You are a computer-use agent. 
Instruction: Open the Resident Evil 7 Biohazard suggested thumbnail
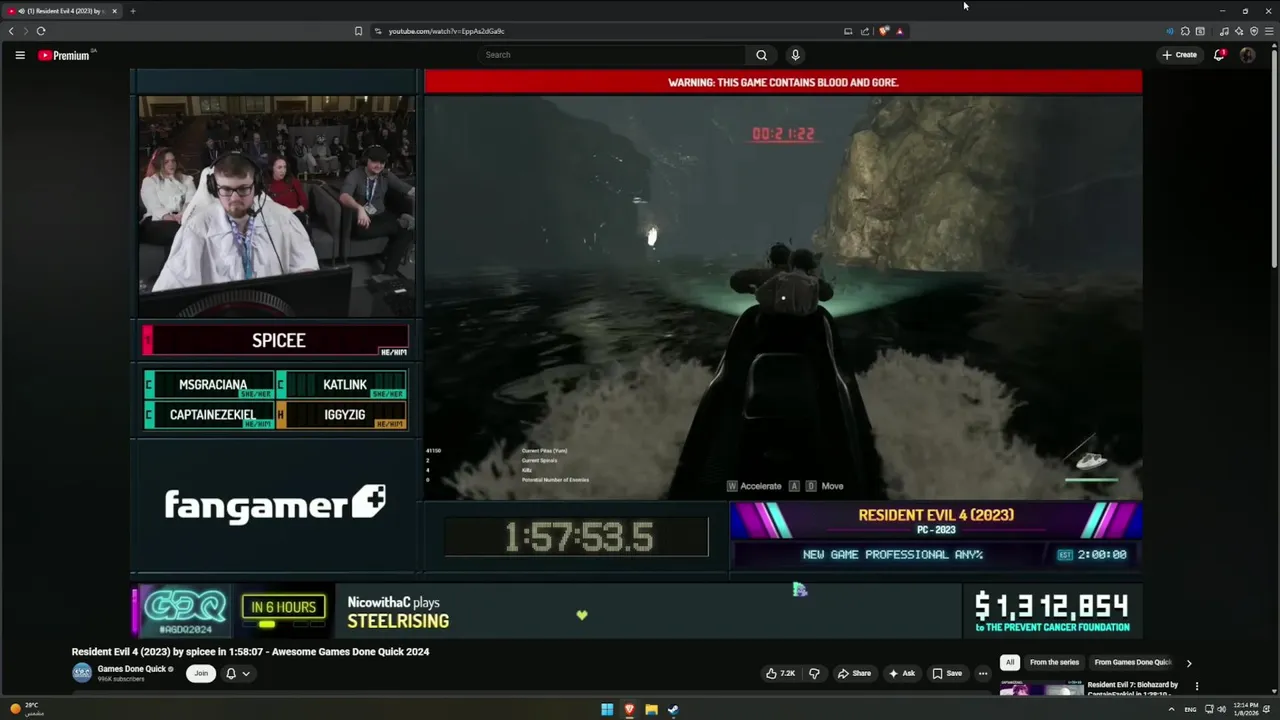coord(1041,688)
